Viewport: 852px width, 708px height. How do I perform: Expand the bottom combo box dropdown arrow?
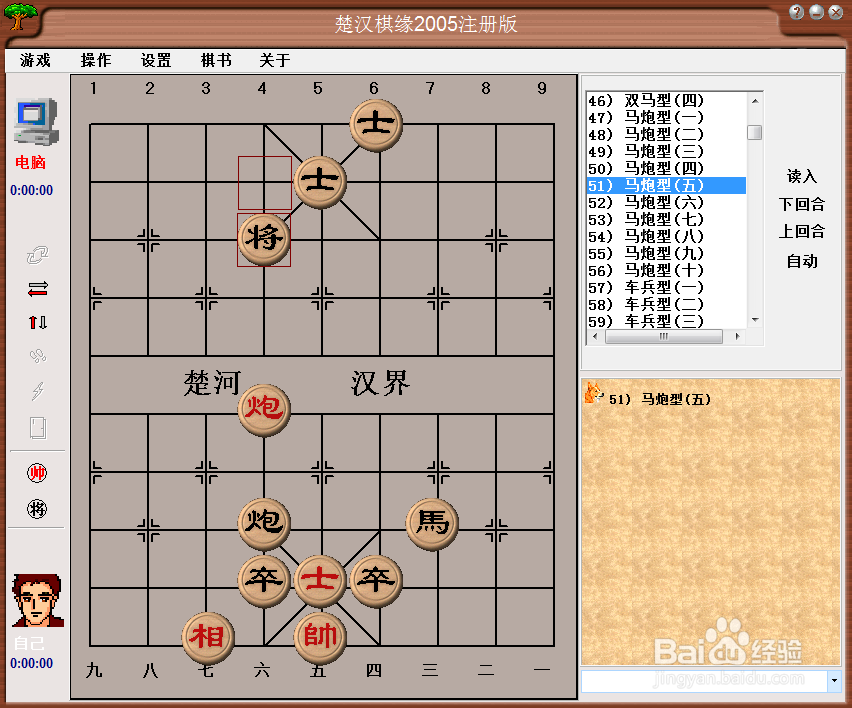(834, 681)
